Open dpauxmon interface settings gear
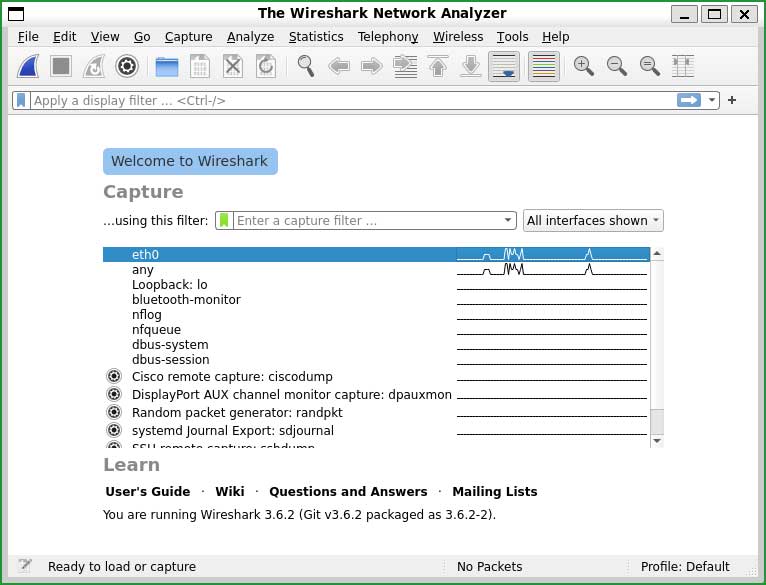 [x=114, y=394]
